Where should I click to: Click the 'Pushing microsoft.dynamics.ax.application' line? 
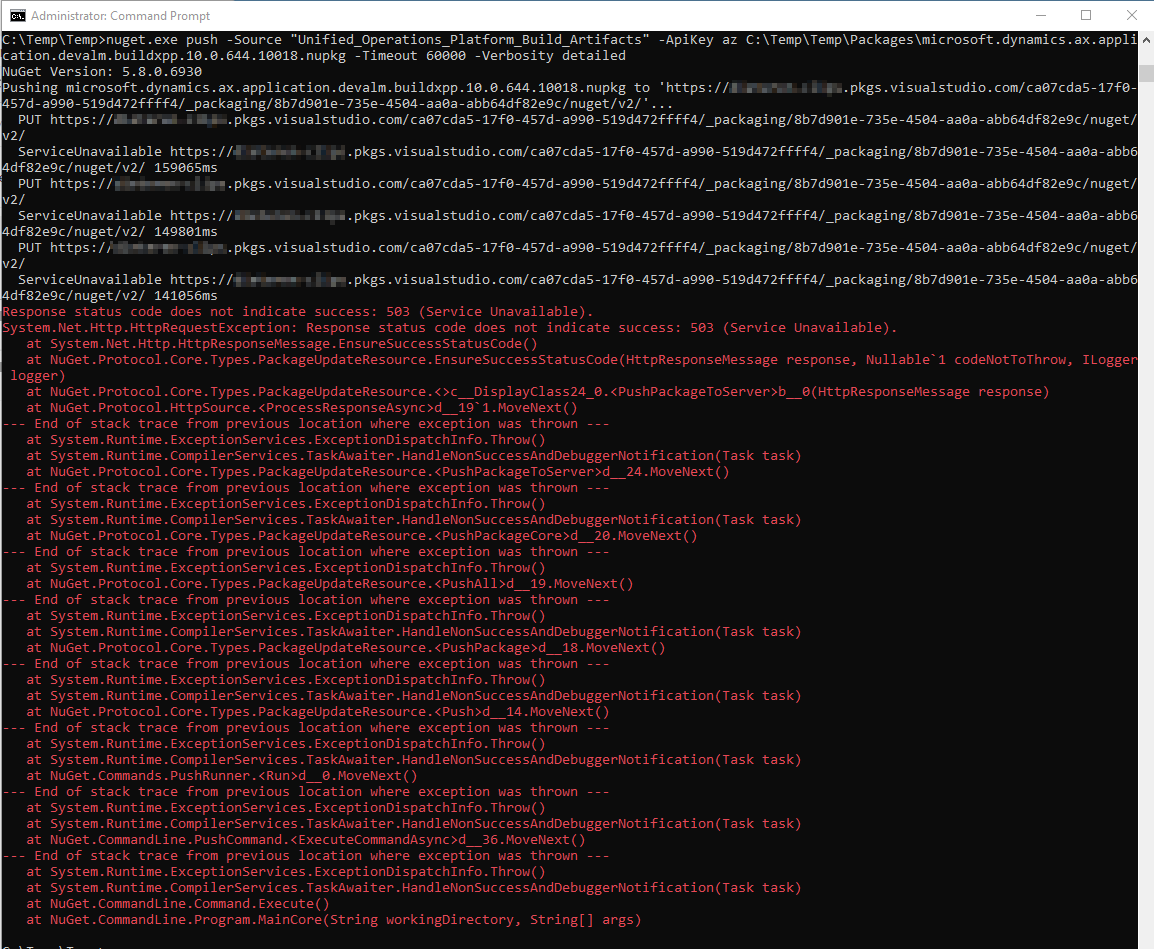[570, 88]
